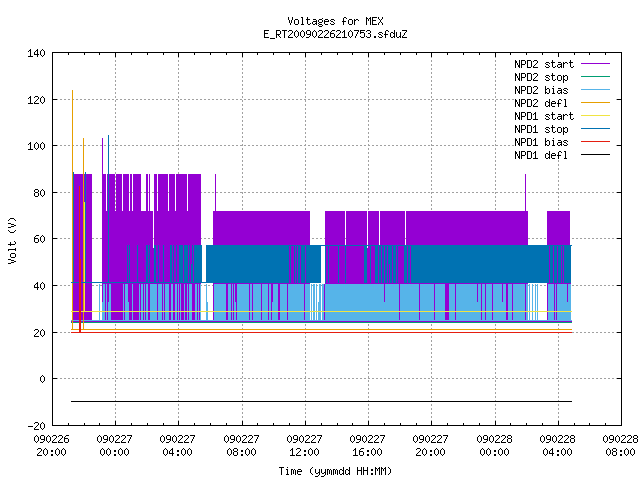Image resolution: width=640 pixels, height=480 pixels.
Task: Click the 'NPD1 stop' legend label
Action: (541, 129)
